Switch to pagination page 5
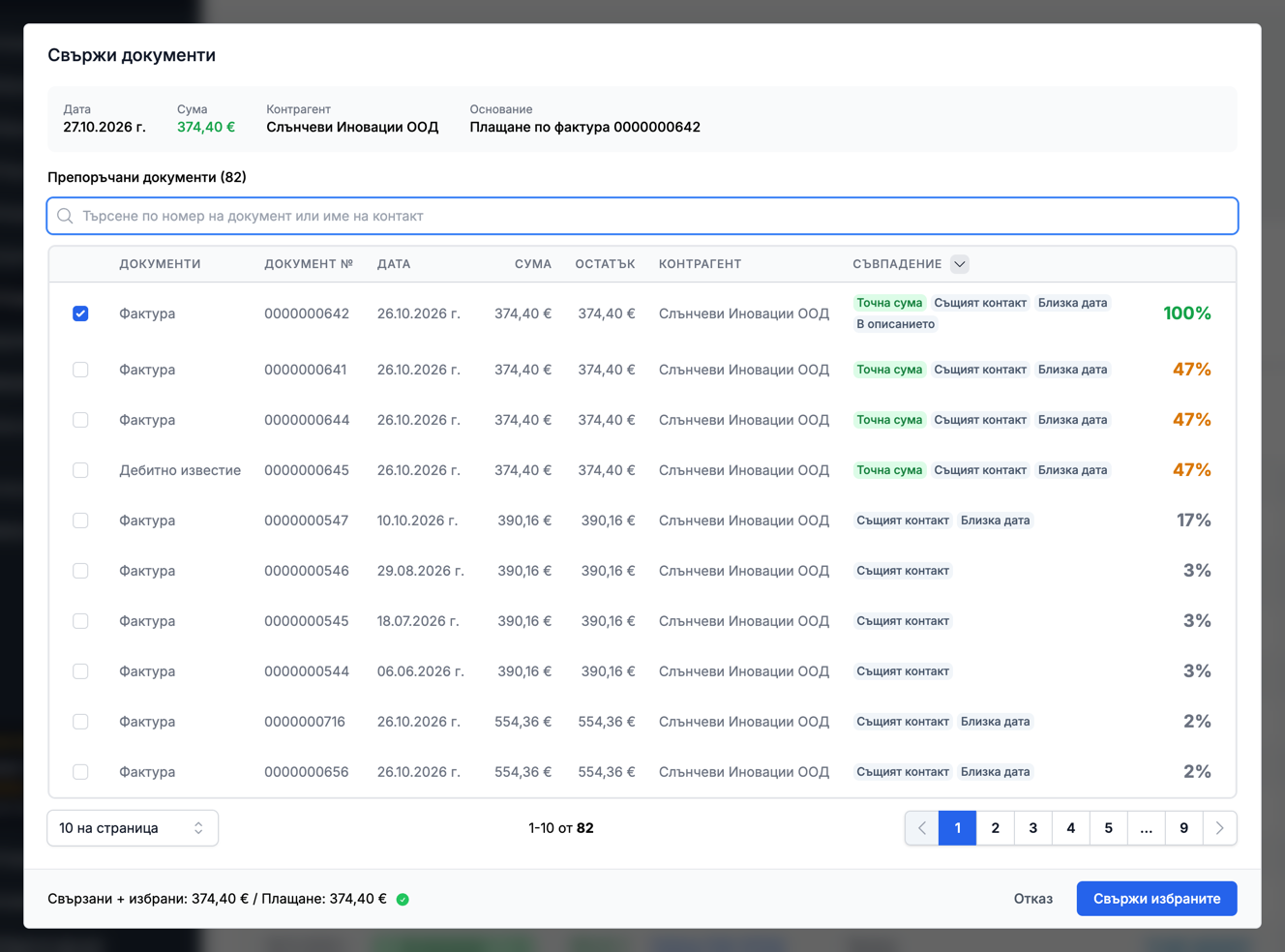This screenshot has height=952, width=1285. tap(1108, 828)
